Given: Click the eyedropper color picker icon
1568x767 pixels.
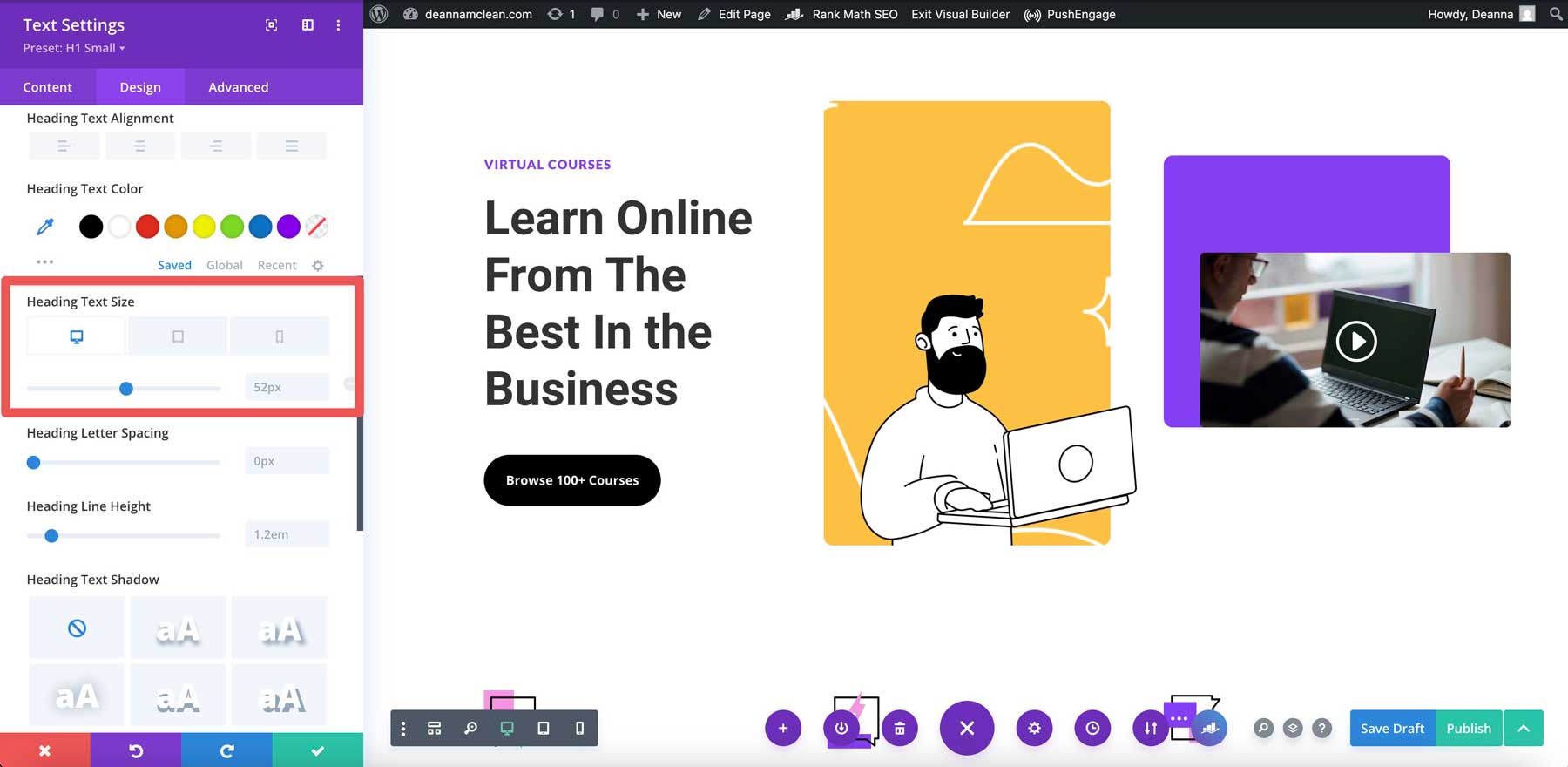Looking at the screenshot, I should [45, 227].
